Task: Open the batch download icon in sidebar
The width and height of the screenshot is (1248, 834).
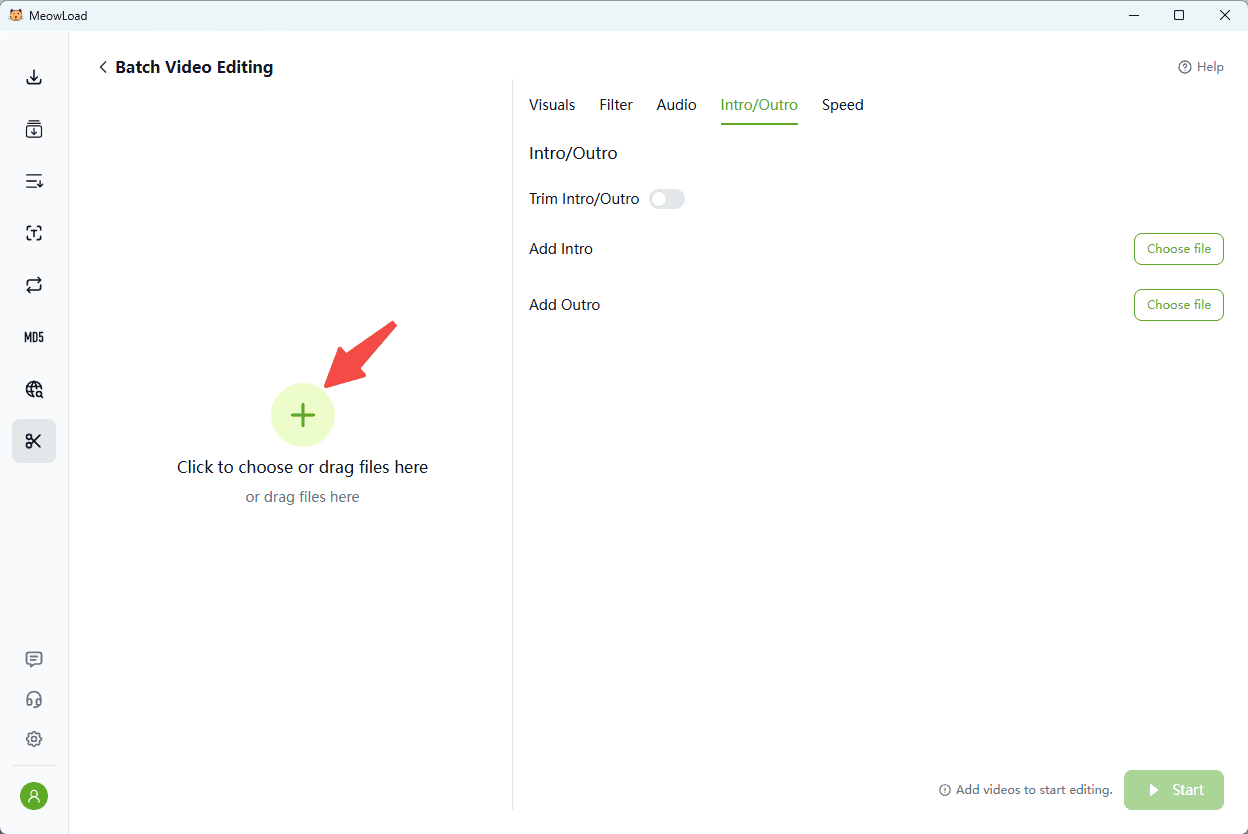Action: click(x=34, y=129)
